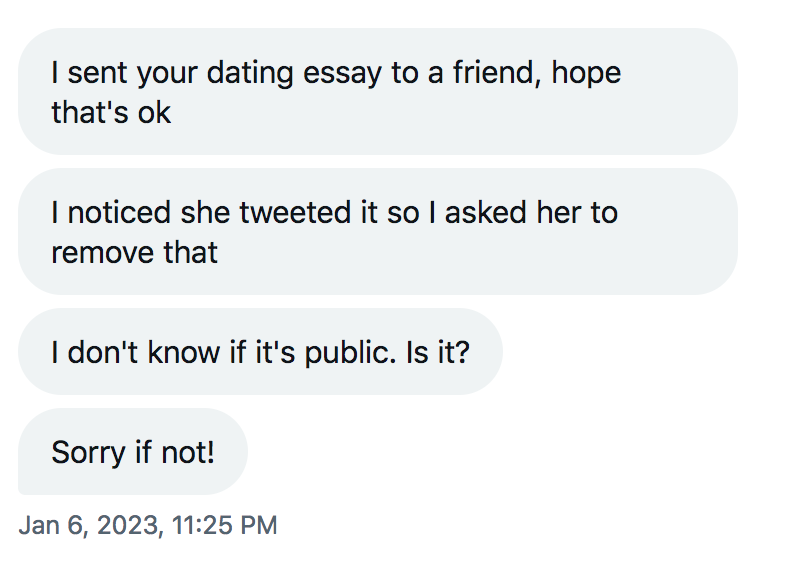Select the "Sorry if not!" message bubble
The width and height of the screenshot is (792, 566).
point(133,452)
